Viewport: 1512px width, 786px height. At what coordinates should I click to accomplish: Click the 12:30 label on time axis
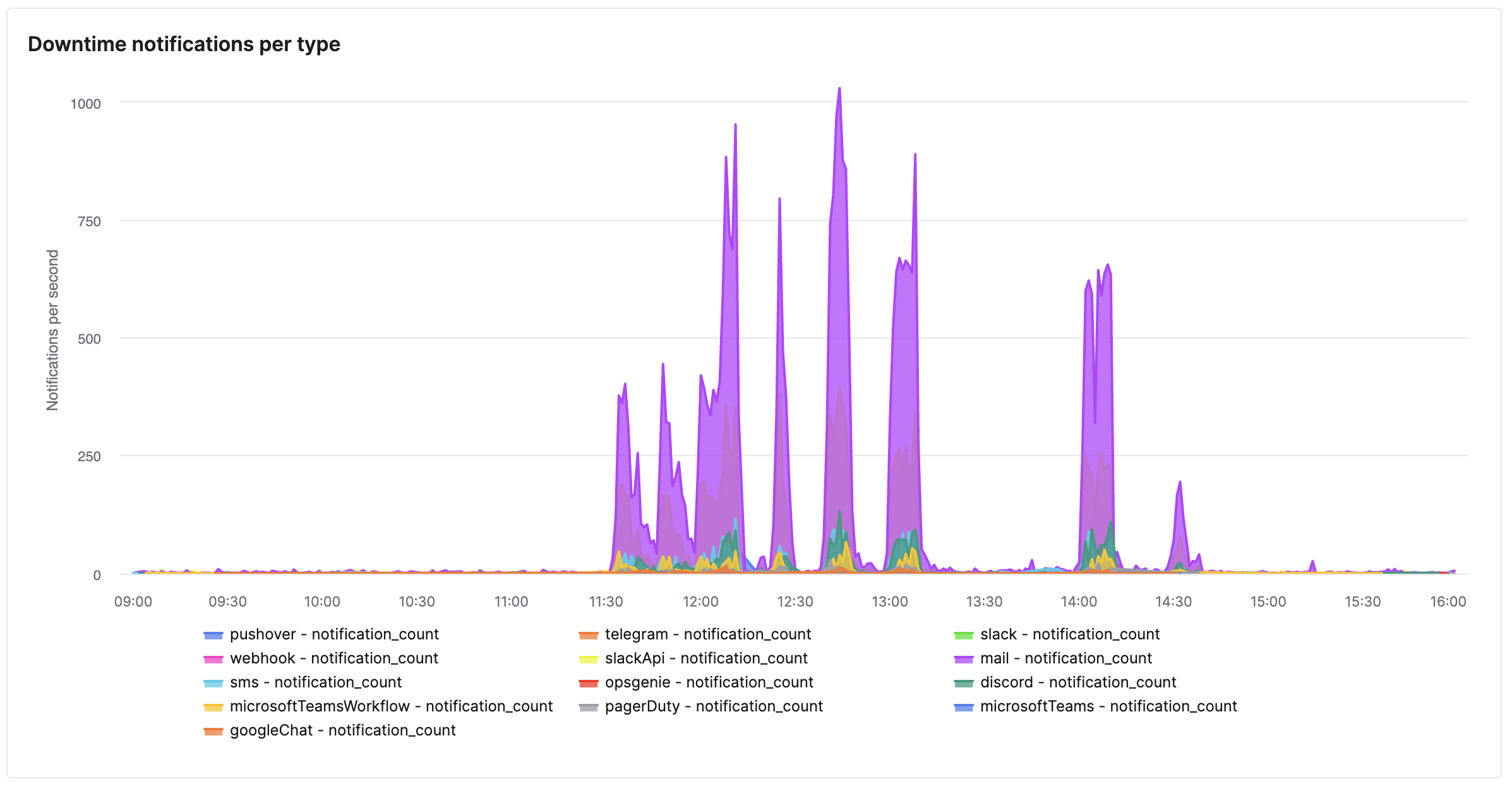coord(795,602)
